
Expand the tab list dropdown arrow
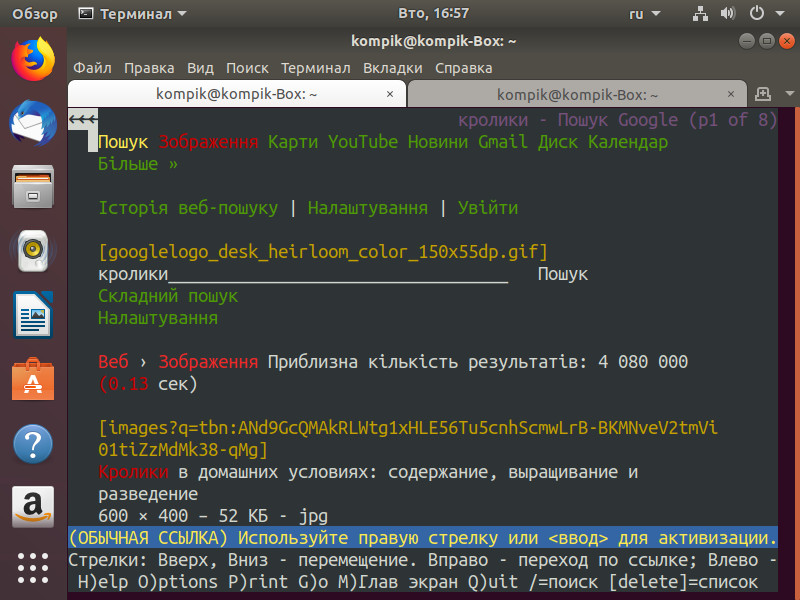(x=790, y=94)
